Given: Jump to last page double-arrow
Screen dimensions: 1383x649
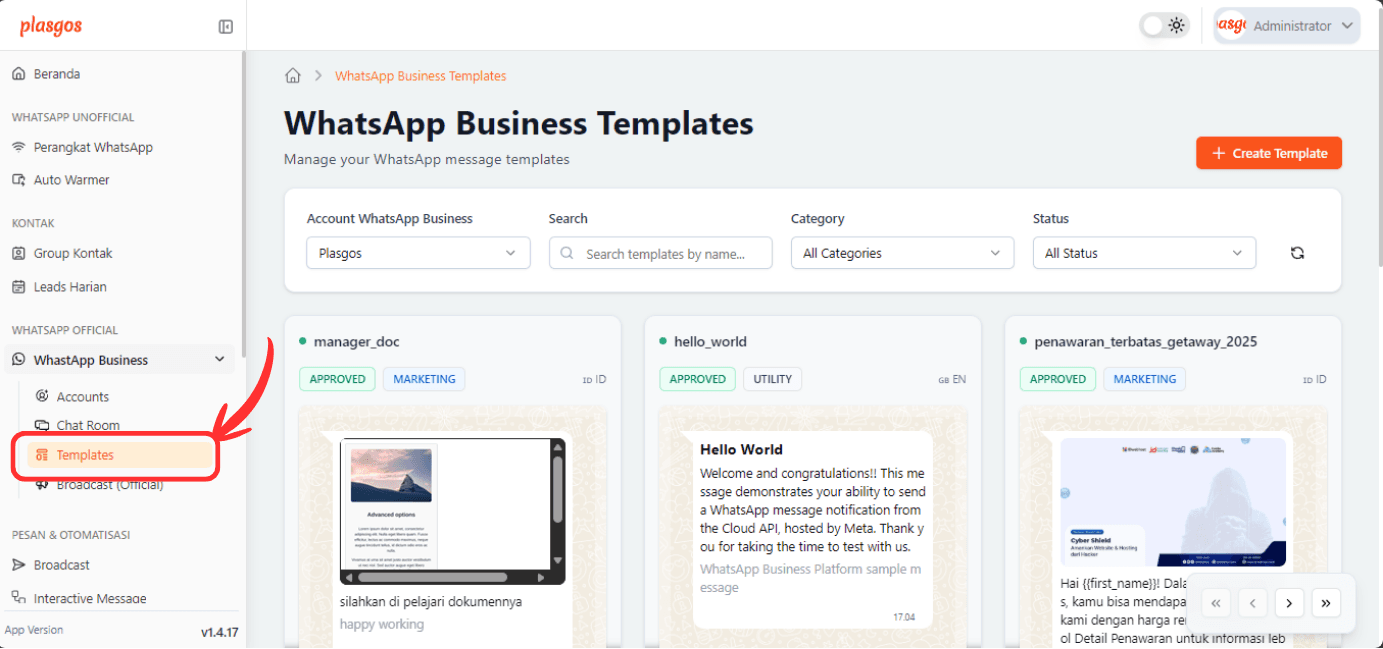Looking at the screenshot, I should tap(1325, 603).
